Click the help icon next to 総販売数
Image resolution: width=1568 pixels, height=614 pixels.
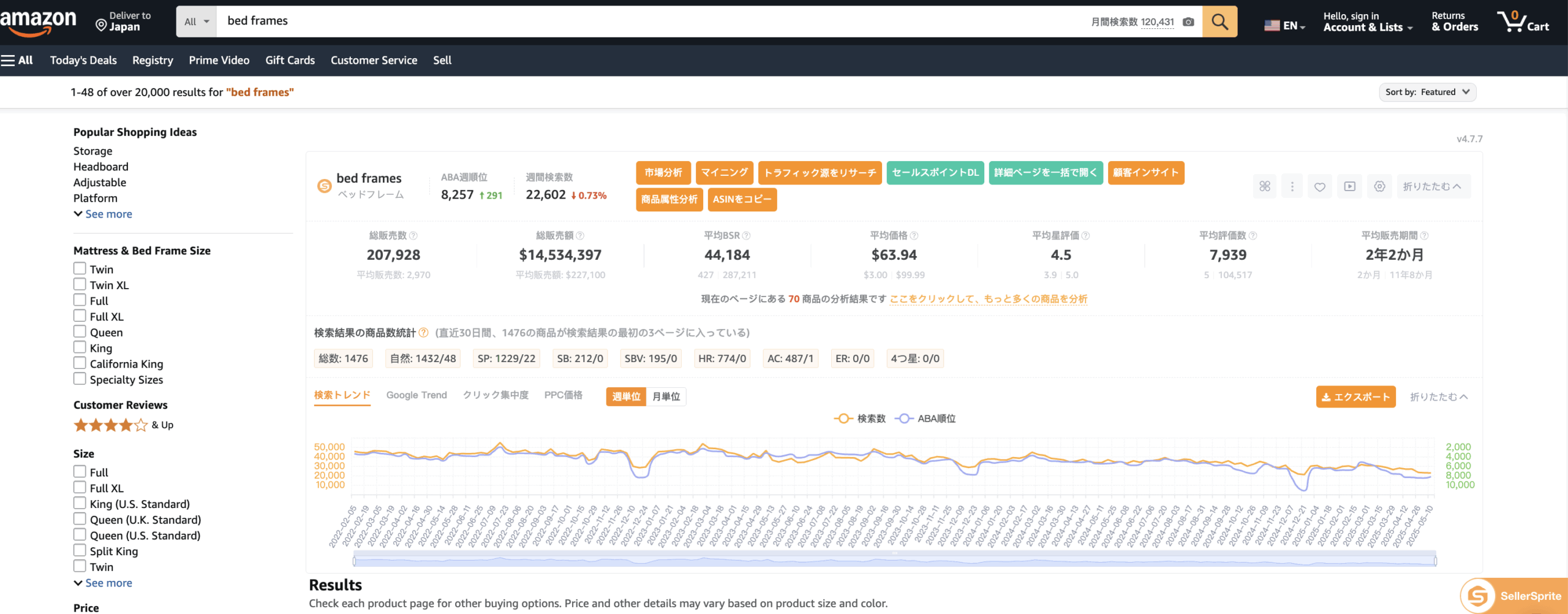click(x=413, y=236)
